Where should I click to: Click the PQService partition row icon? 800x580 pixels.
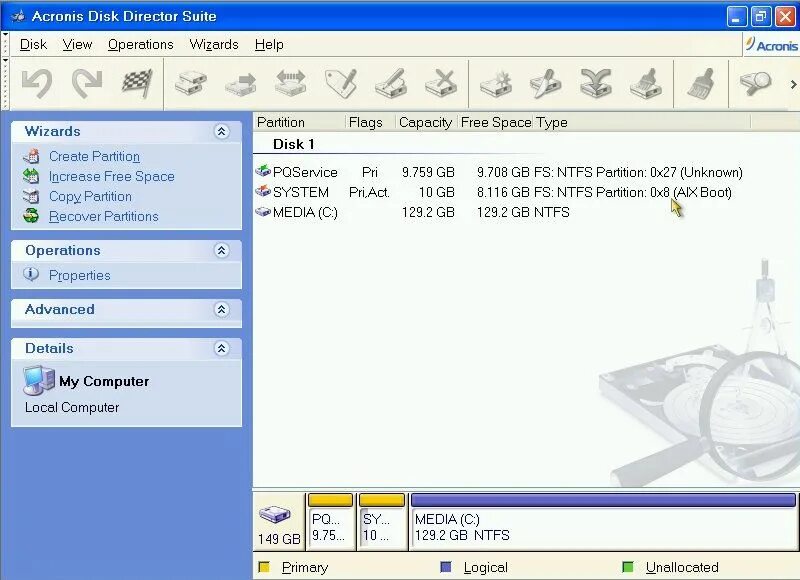(263, 171)
